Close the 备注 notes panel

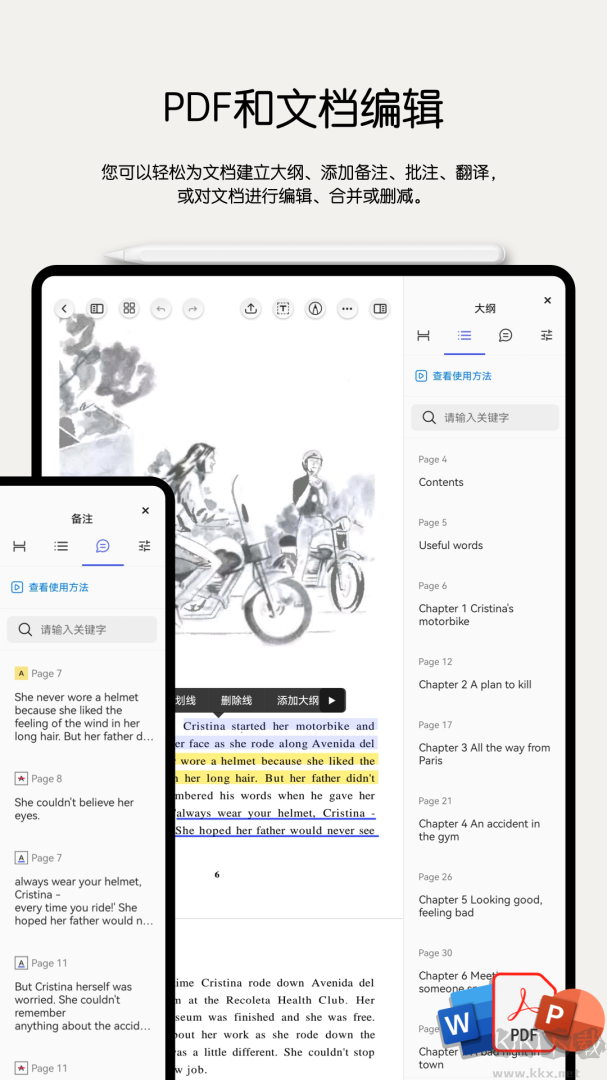tap(145, 511)
